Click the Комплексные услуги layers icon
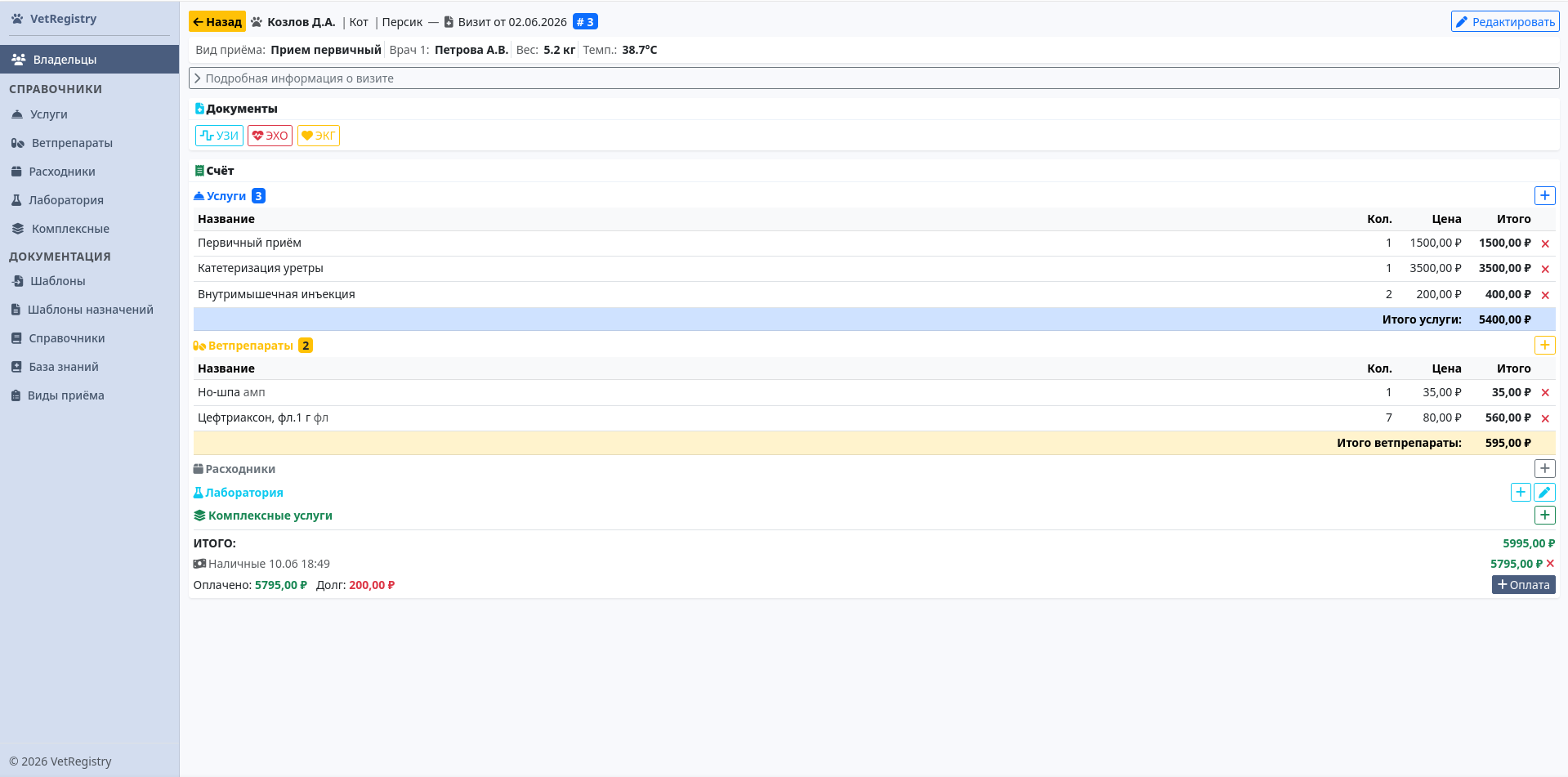This screenshot has height=777, width=1568. (199, 516)
